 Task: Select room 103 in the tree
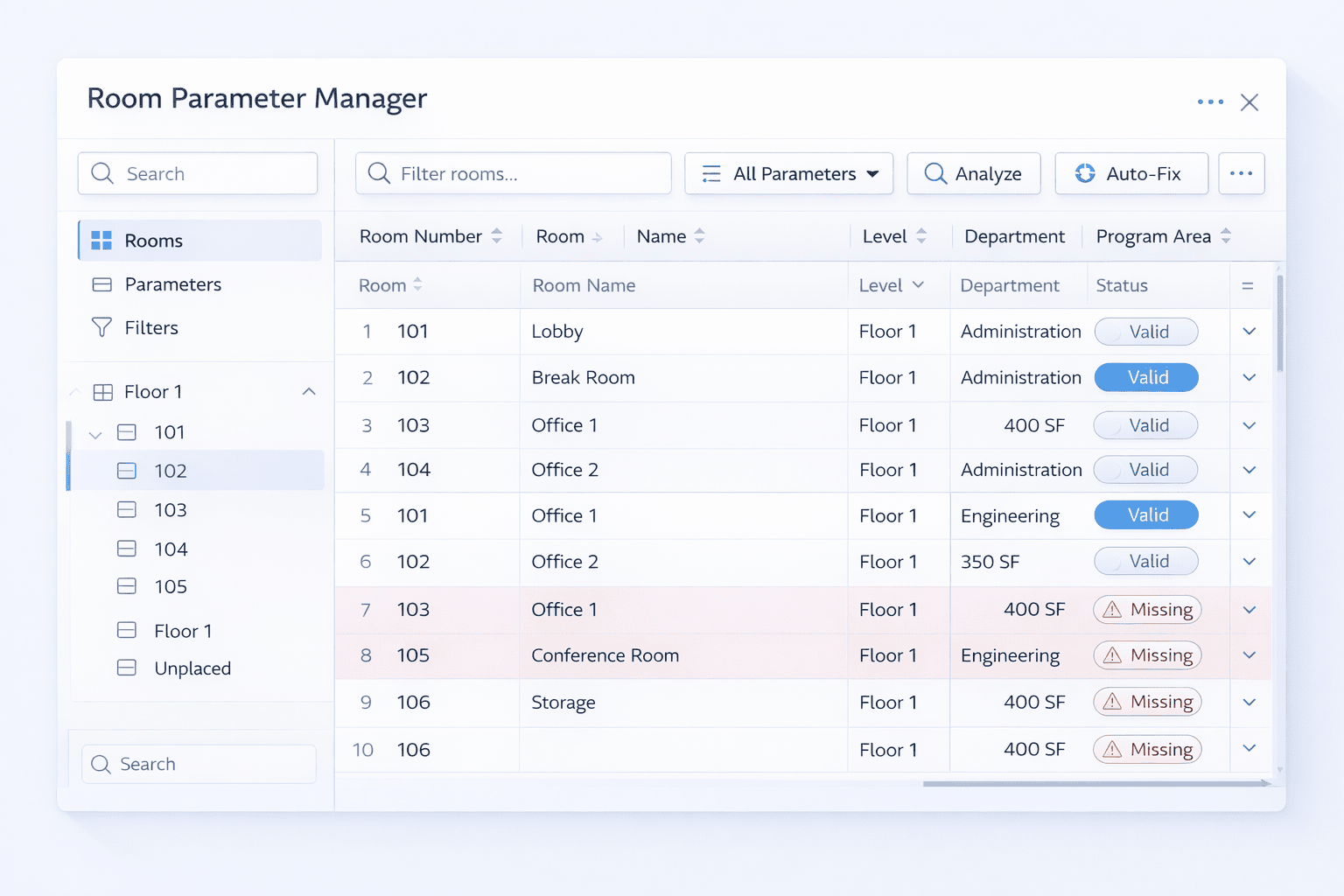tap(171, 510)
